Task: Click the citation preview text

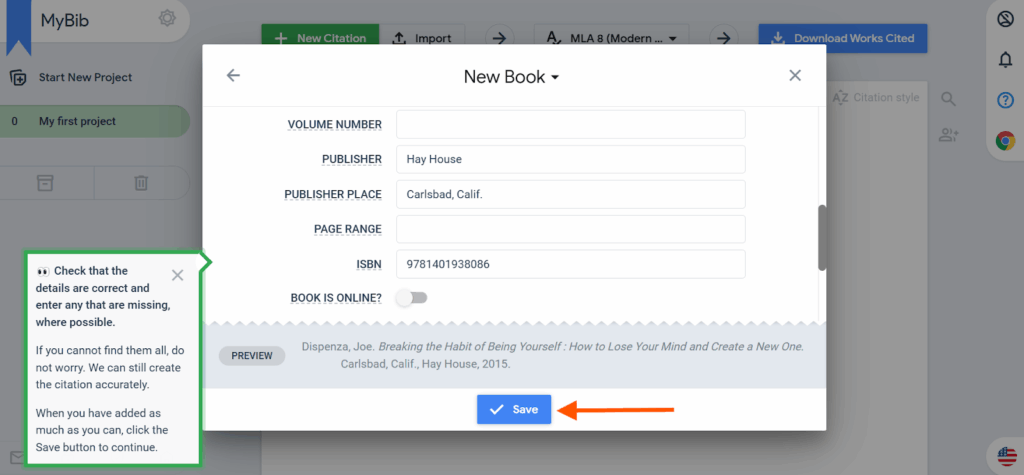Action: tap(552, 356)
